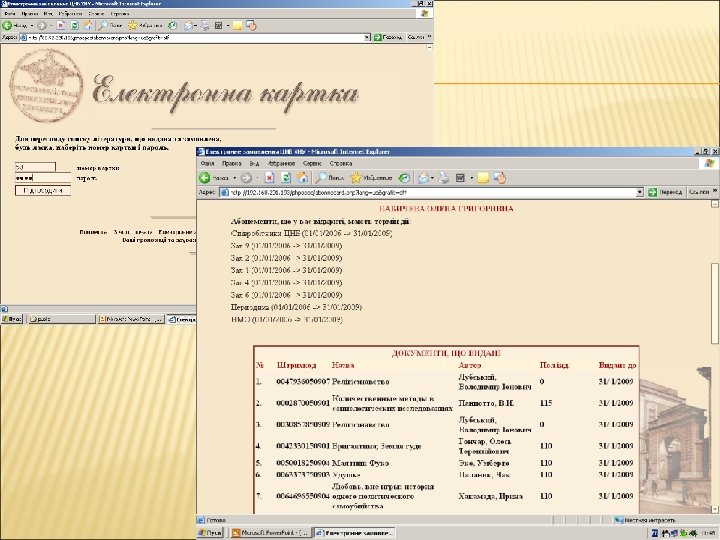Open Mail dropdown arrow in front IE toolbar

(432, 178)
